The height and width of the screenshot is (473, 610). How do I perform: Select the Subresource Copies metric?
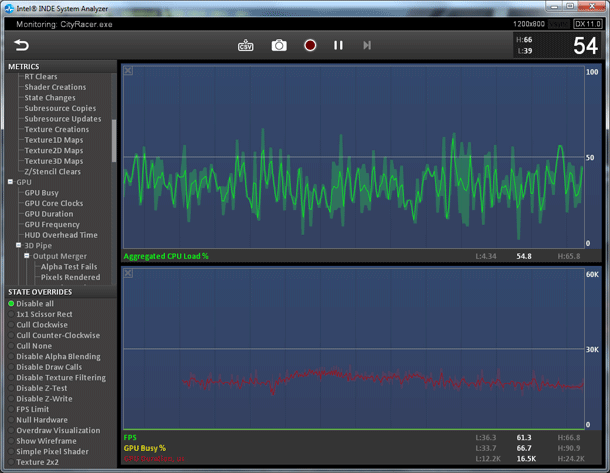[60, 108]
